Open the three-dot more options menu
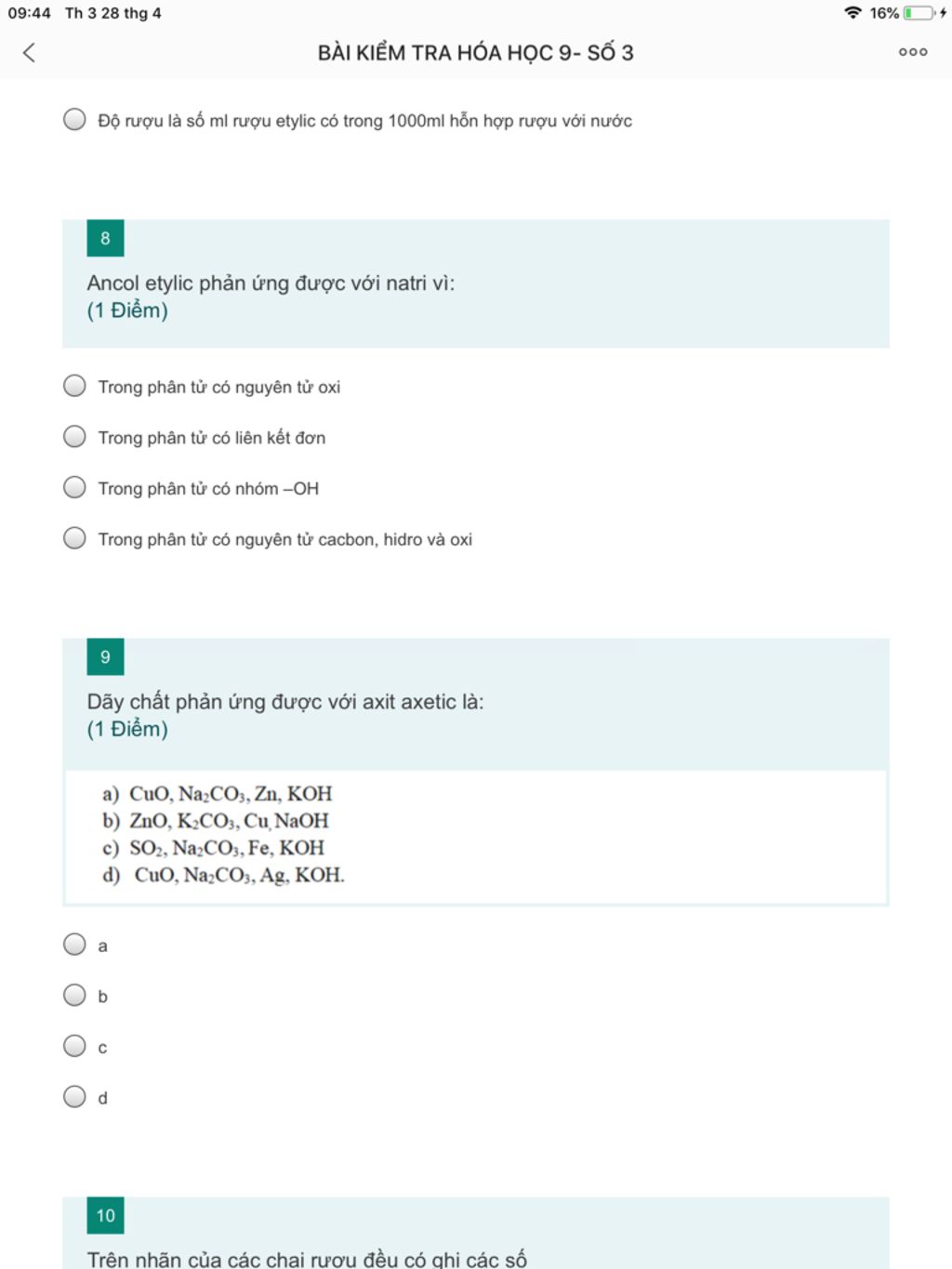The height and width of the screenshot is (1269, 952). point(912,53)
